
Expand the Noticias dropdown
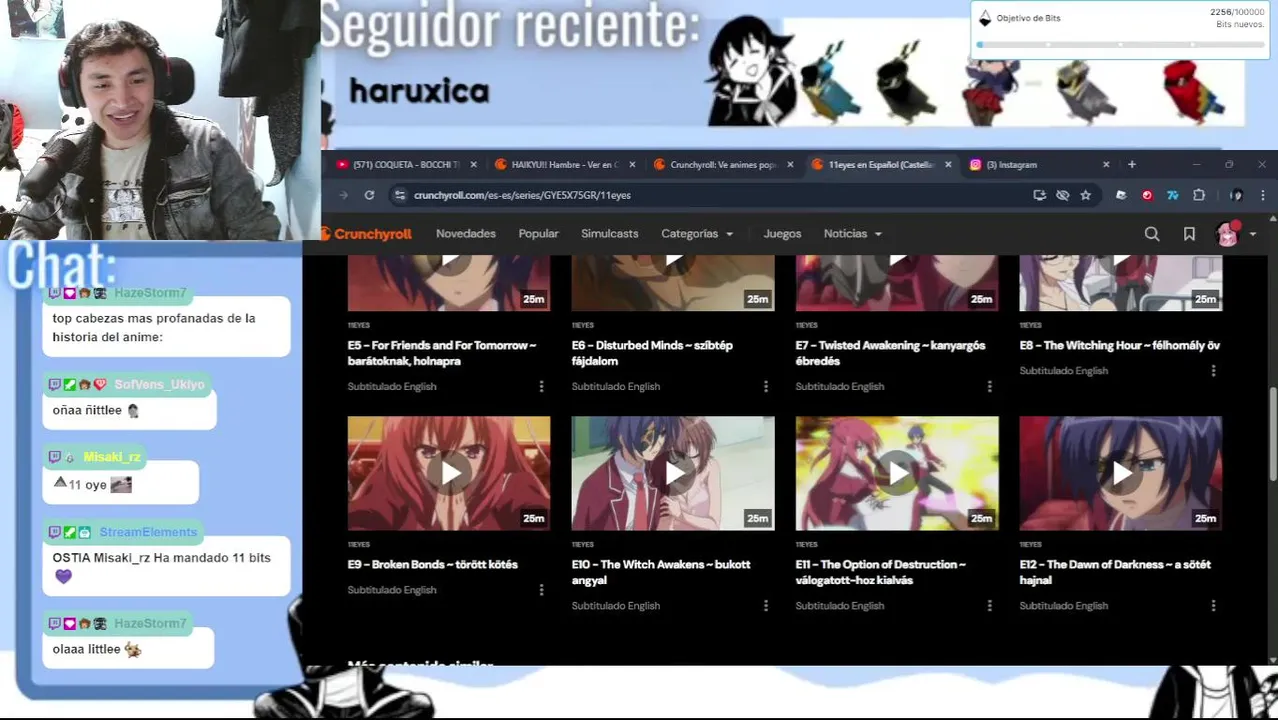click(853, 234)
